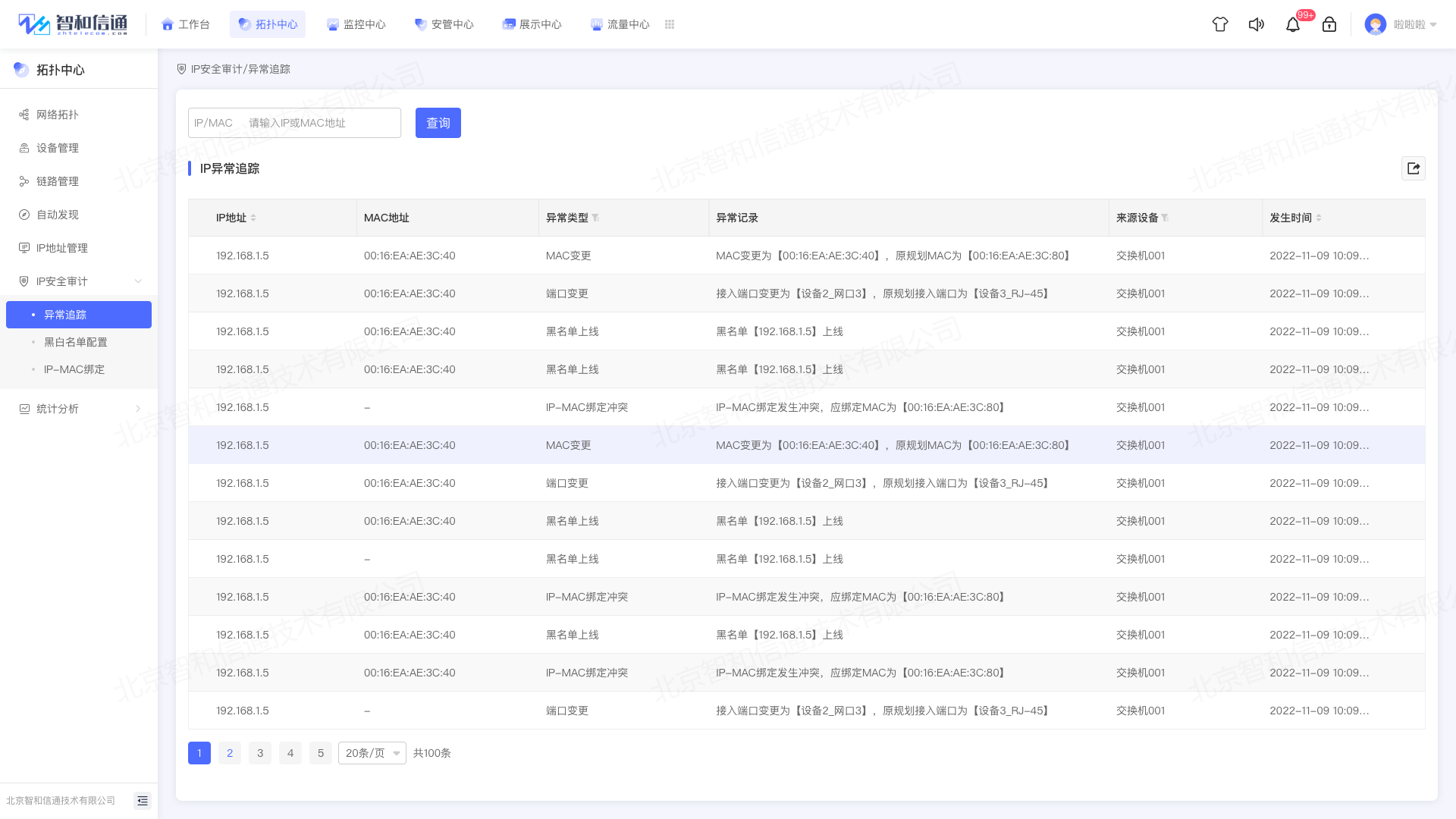The height and width of the screenshot is (819, 1456).
Task: Click the breadcrumb shield icon
Action: point(181,69)
